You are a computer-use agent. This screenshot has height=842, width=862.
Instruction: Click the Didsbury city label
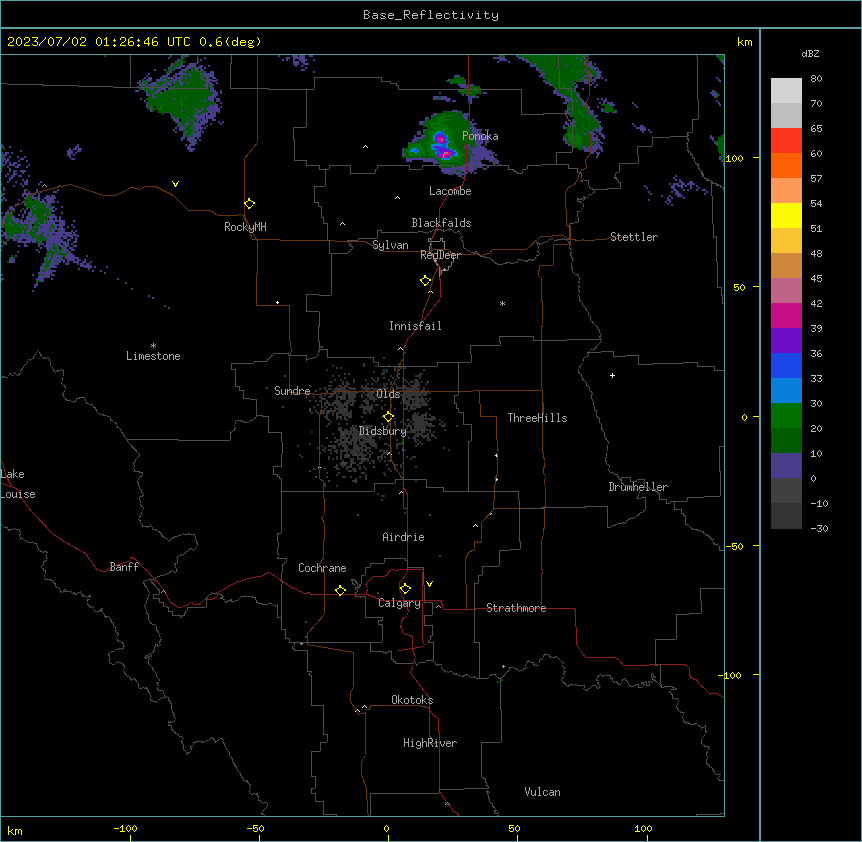(383, 431)
